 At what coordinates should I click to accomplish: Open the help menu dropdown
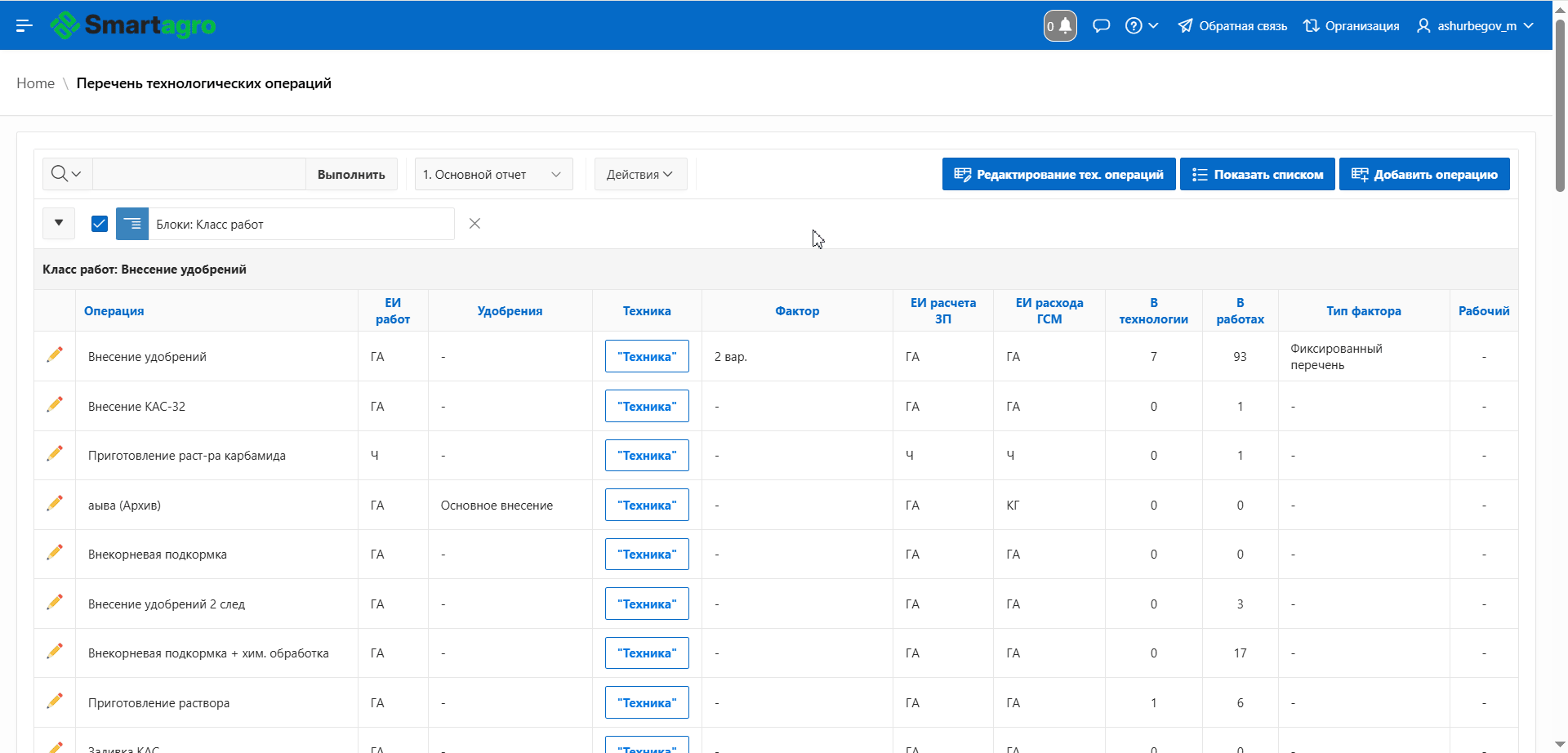pyautogui.click(x=1142, y=25)
